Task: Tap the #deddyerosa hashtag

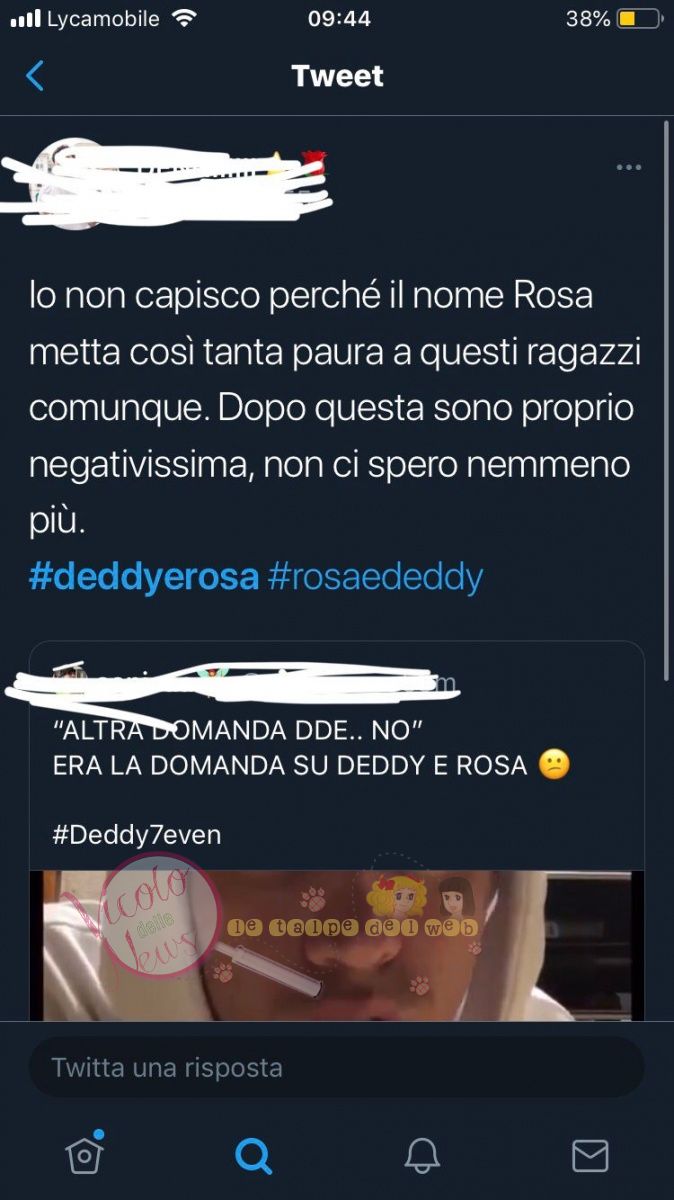Action: click(144, 577)
